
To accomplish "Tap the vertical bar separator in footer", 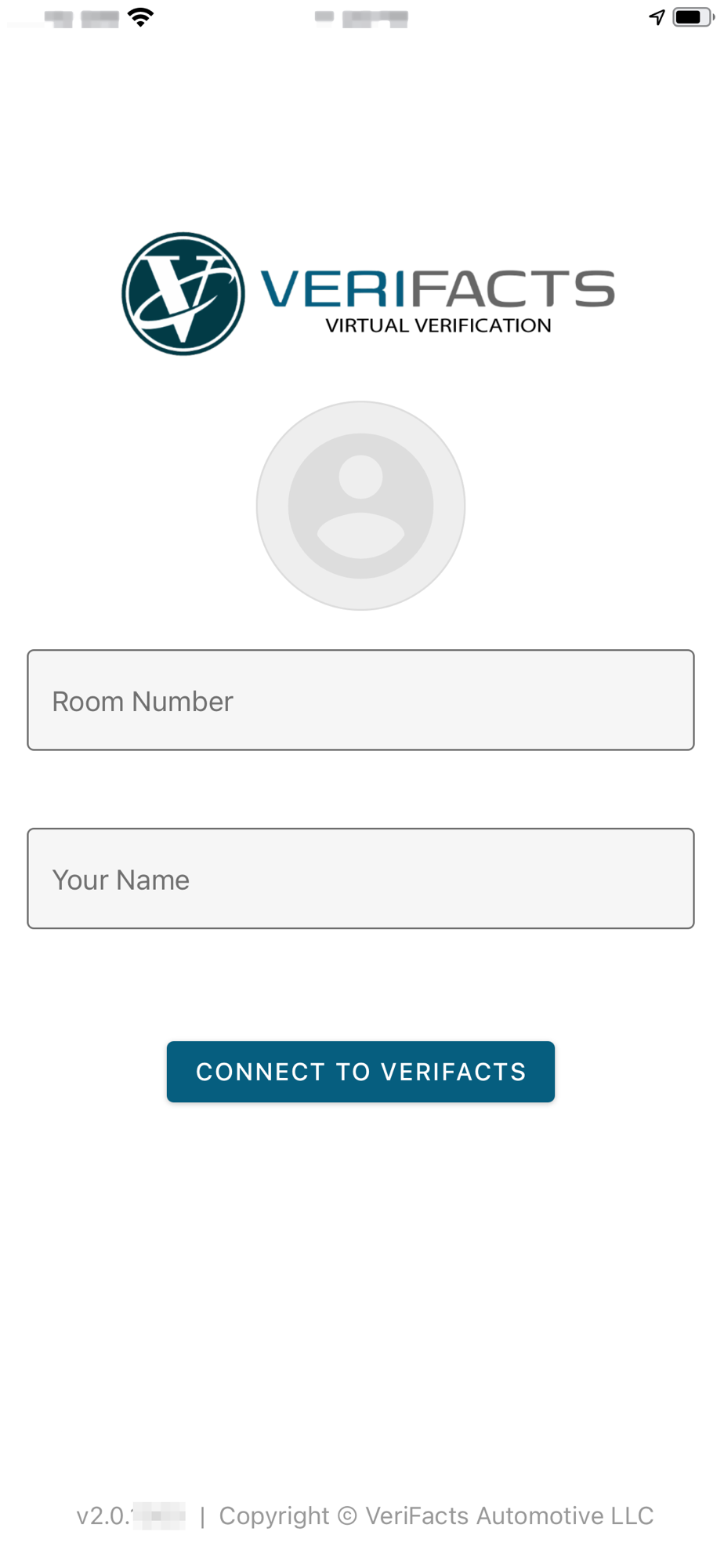I will [x=203, y=1516].
